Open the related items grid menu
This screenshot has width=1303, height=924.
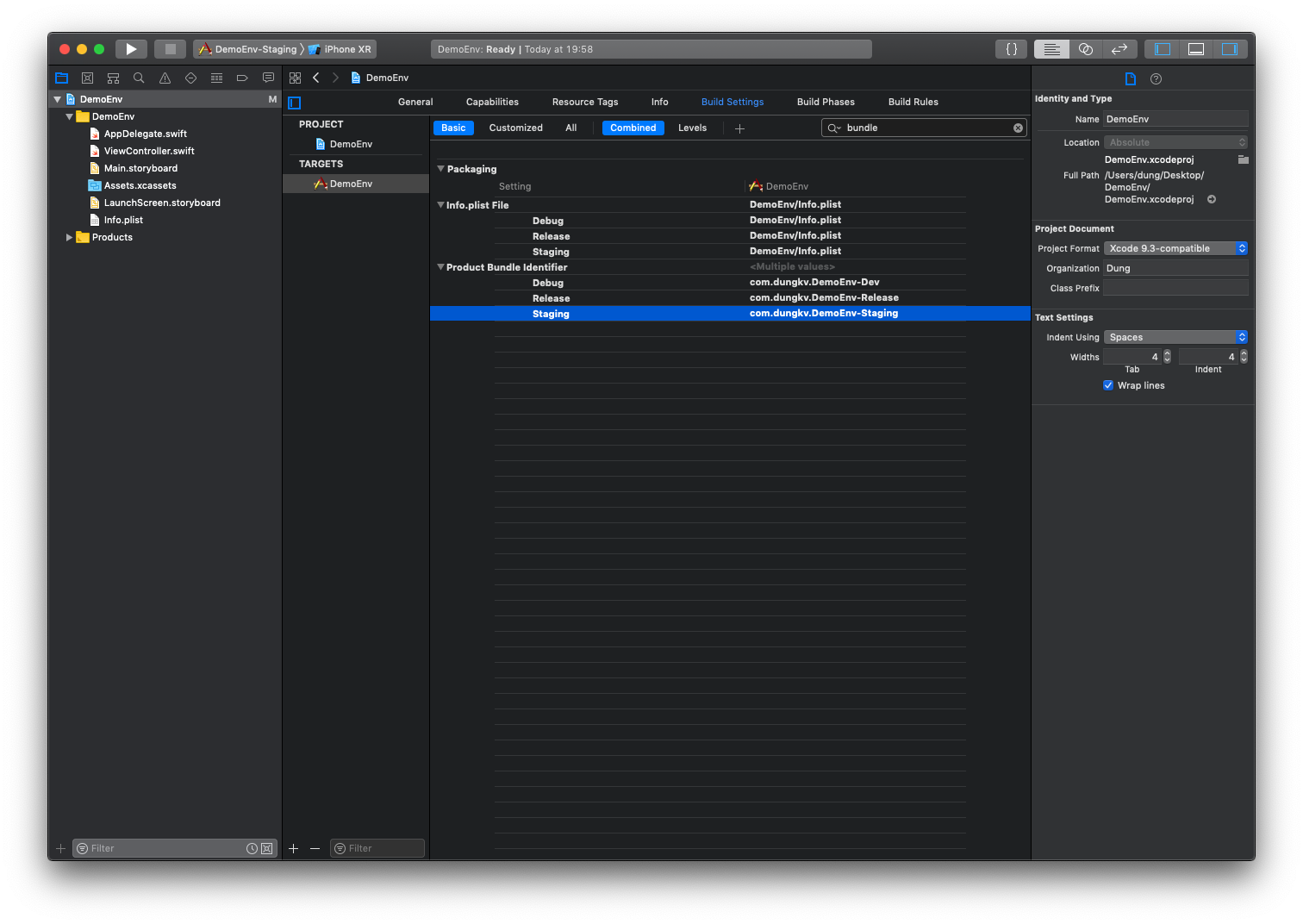[x=295, y=78]
